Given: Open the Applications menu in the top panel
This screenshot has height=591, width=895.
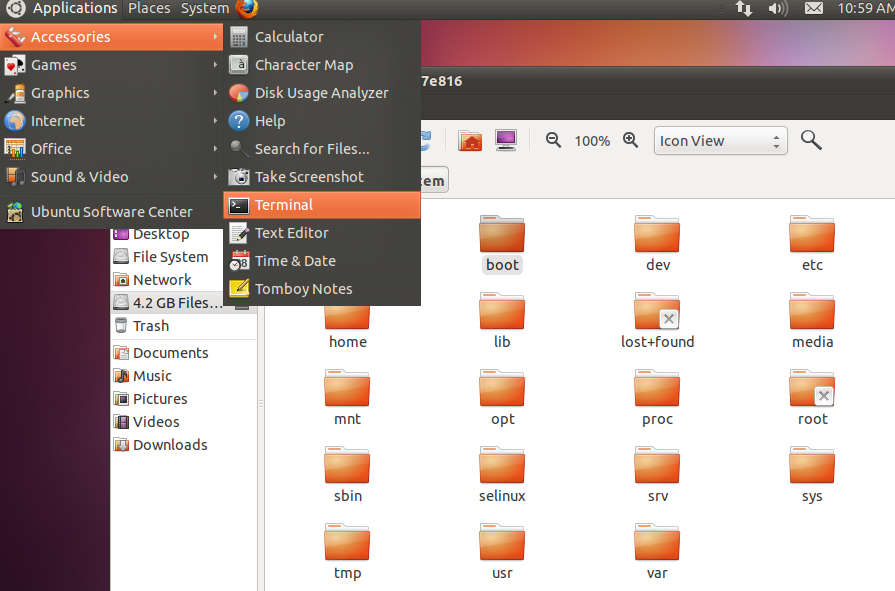Looking at the screenshot, I should click(x=62, y=9).
